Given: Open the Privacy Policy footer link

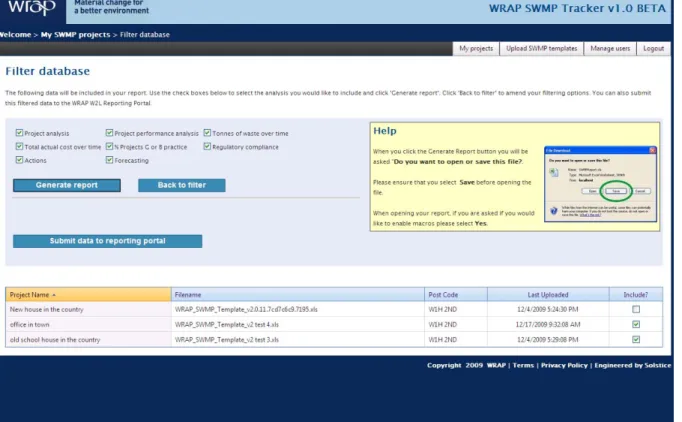Looking at the screenshot, I should pyautogui.click(x=564, y=365).
